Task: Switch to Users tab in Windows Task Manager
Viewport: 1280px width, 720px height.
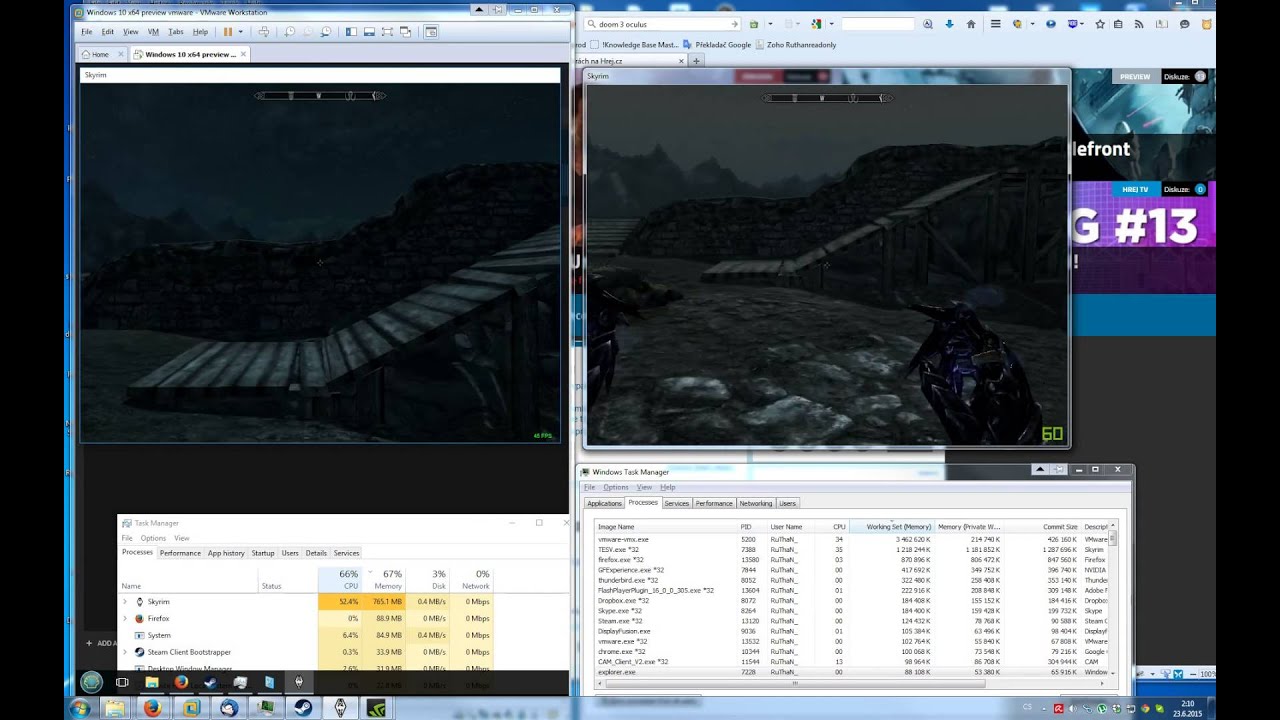Action: [x=787, y=503]
